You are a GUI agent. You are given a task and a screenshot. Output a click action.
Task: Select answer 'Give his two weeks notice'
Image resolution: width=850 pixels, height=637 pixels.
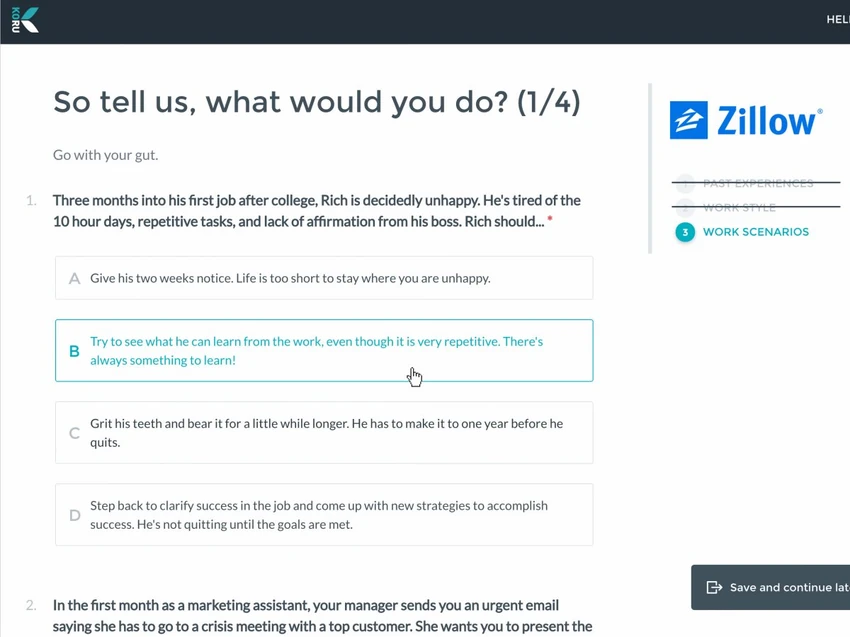[x=324, y=278]
